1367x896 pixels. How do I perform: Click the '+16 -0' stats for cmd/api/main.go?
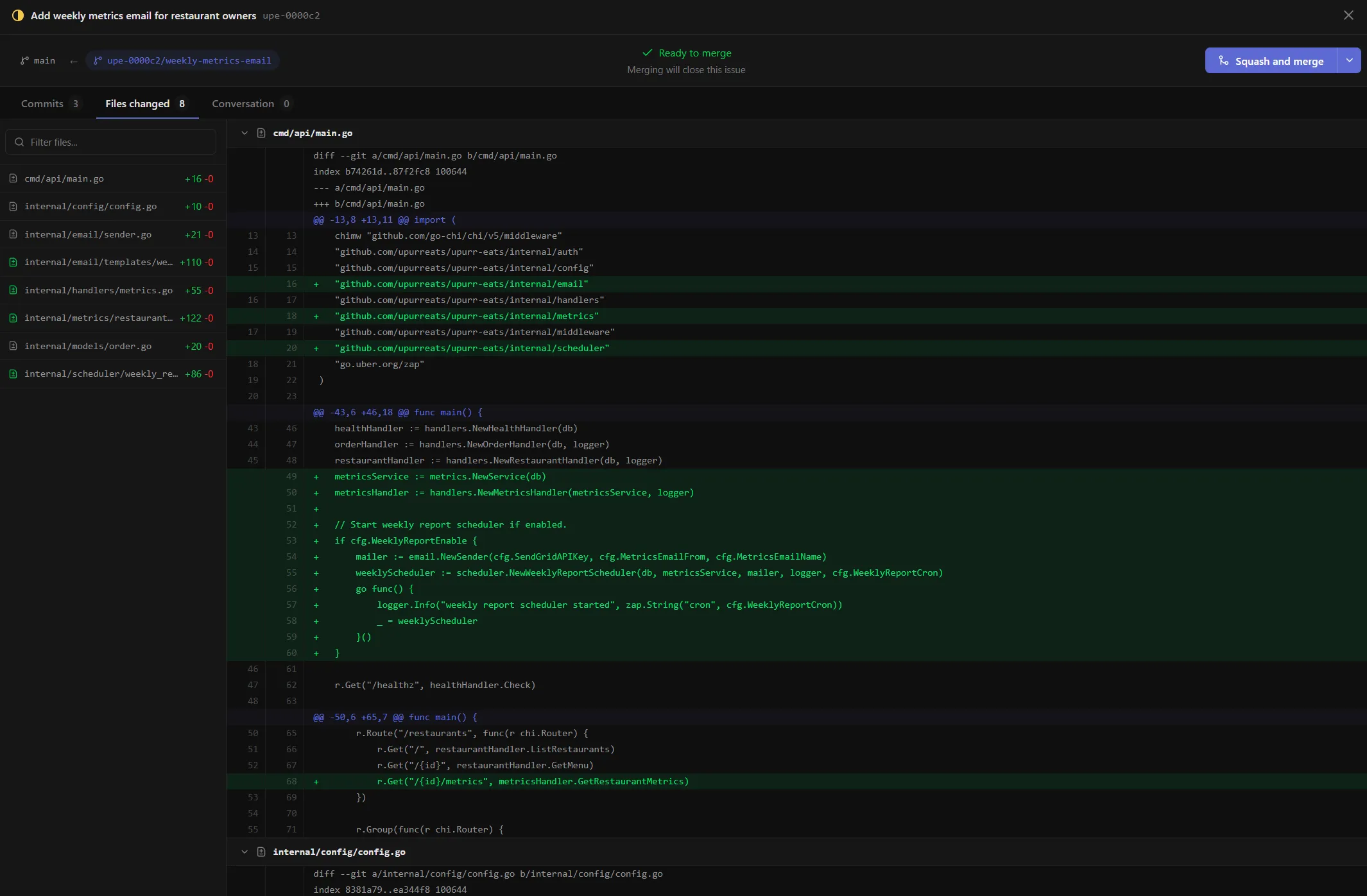click(199, 178)
